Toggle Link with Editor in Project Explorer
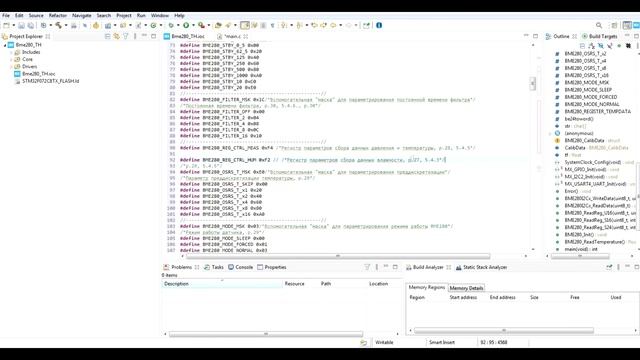The height and width of the screenshot is (360, 640). (x=116, y=36)
